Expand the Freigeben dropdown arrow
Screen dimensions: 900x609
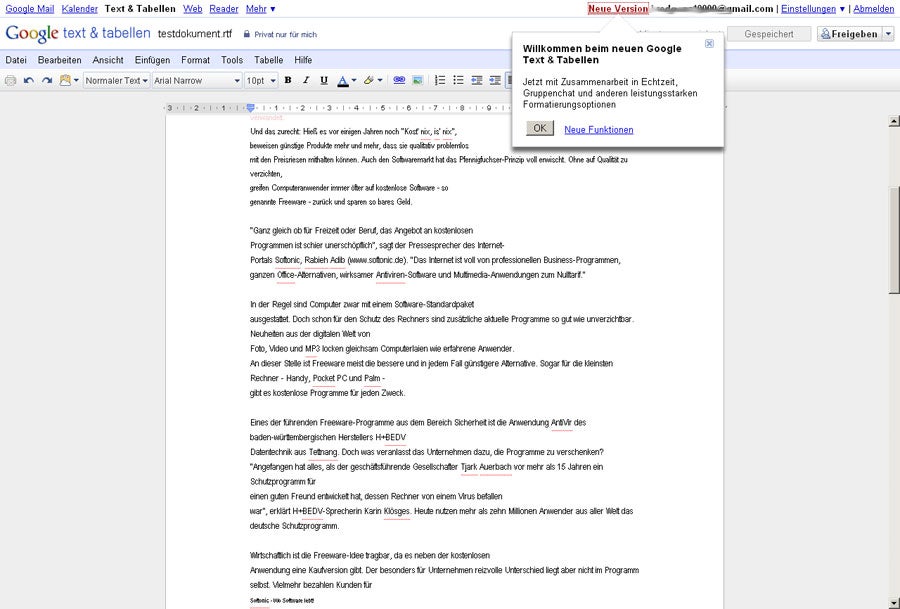(x=889, y=34)
